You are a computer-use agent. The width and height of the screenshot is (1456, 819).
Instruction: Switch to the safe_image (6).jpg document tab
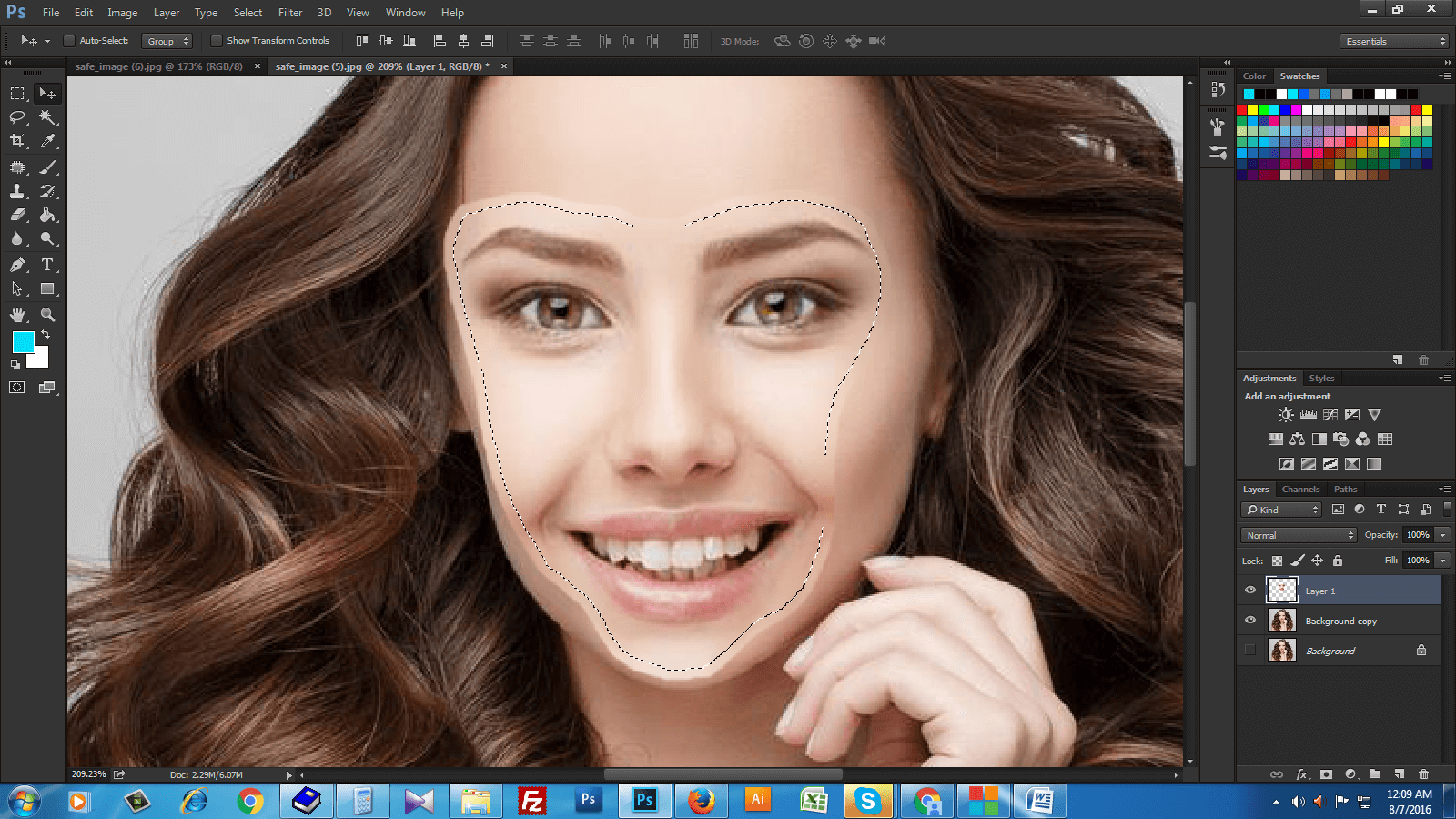[159, 66]
